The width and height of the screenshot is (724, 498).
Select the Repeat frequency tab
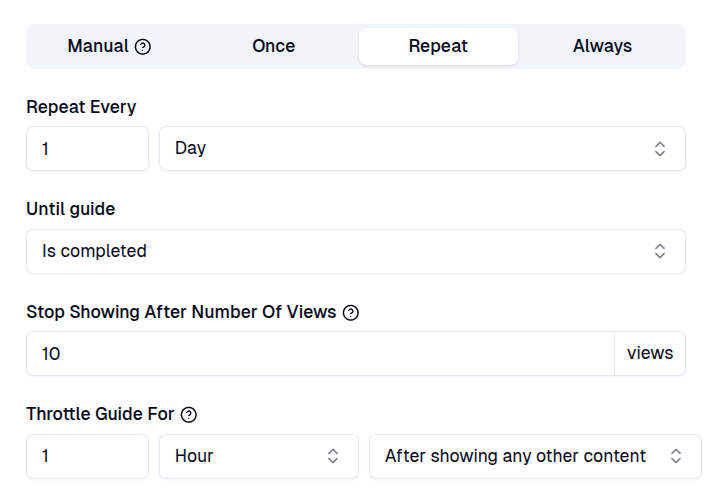[x=438, y=46]
